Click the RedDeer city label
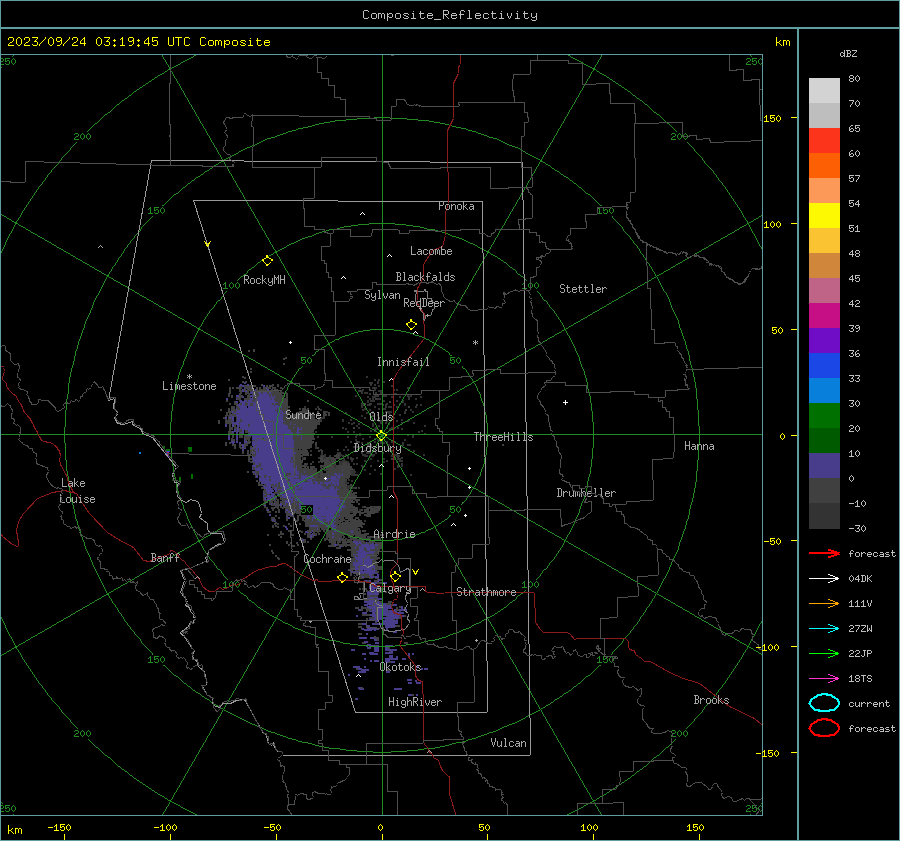 pos(424,303)
